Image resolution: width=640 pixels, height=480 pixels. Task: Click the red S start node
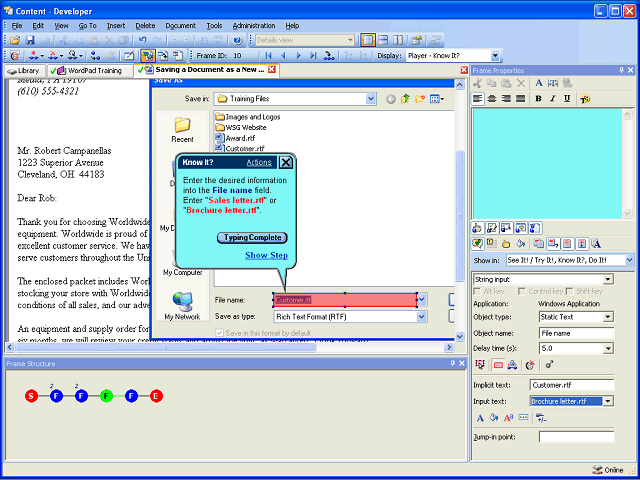point(31,396)
